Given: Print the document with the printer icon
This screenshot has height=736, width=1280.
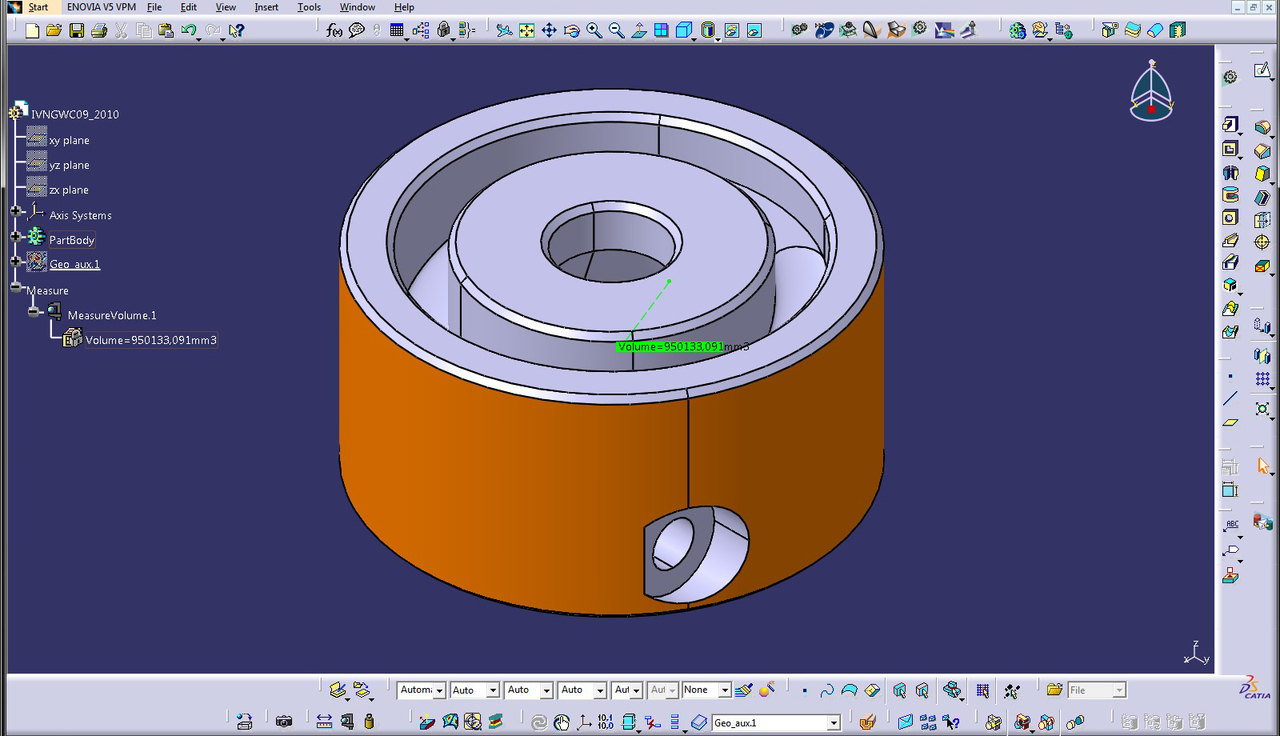Looking at the screenshot, I should click(x=99, y=31).
